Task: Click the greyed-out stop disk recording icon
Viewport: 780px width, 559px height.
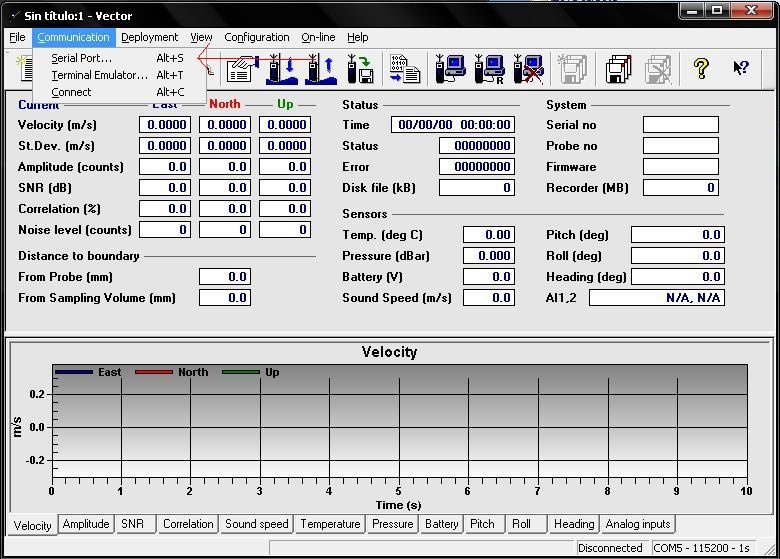Action: point(658,69)
